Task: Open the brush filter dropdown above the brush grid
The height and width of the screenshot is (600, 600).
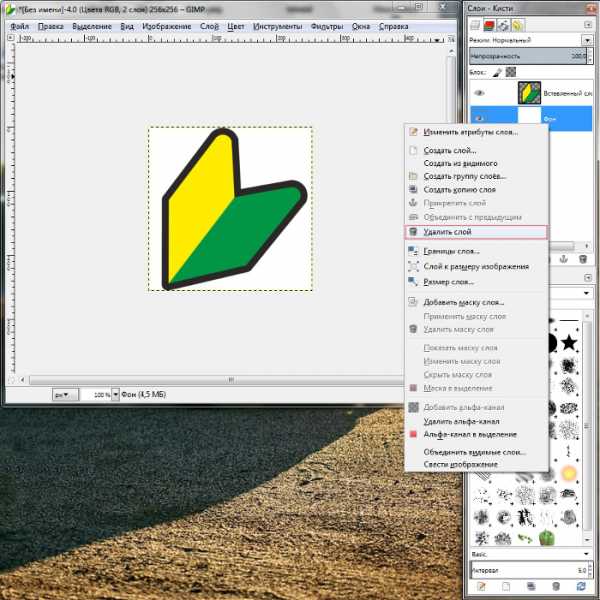Action: click(586, 293)
